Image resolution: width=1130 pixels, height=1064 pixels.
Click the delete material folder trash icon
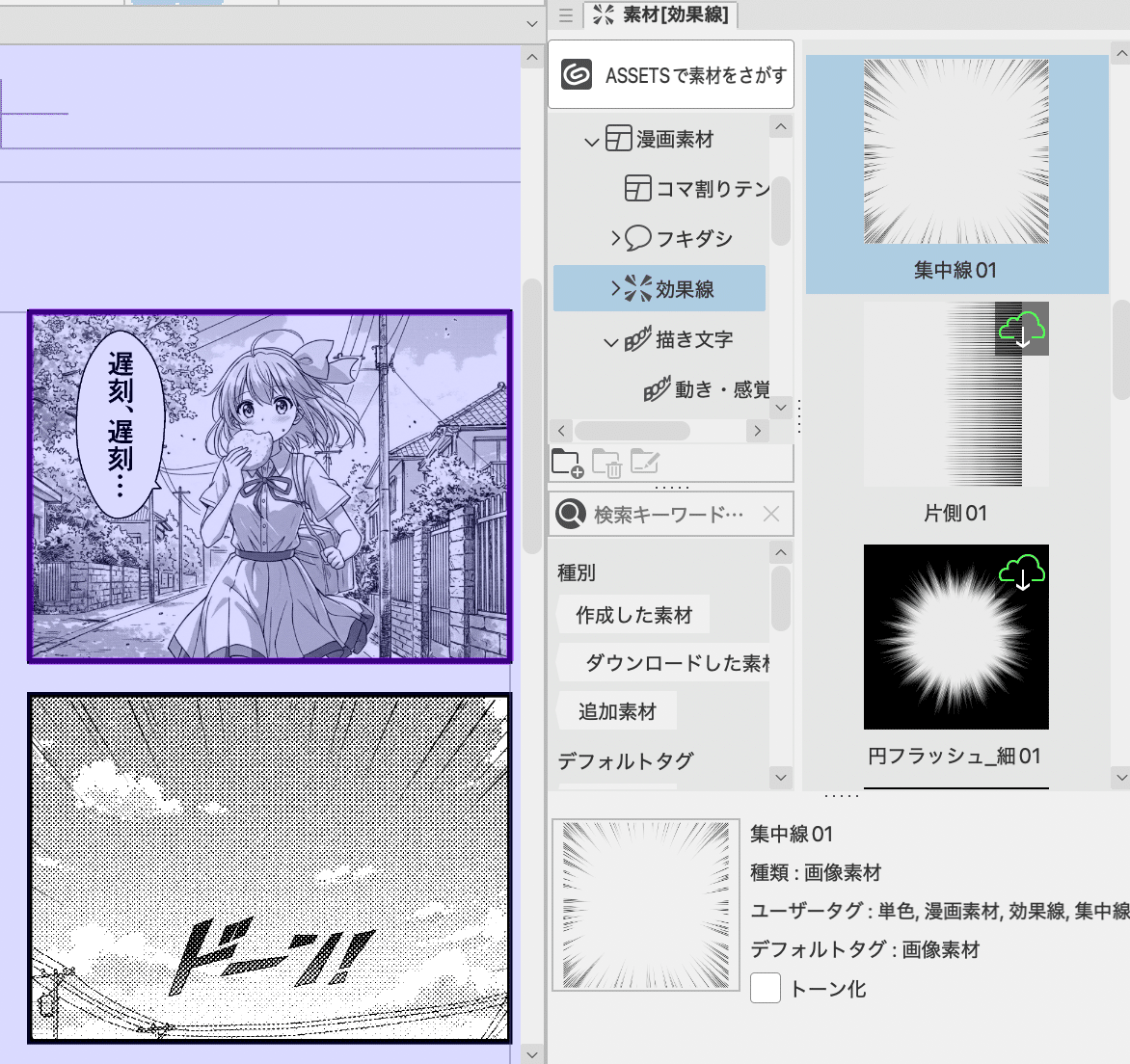[x=605, y=463]
